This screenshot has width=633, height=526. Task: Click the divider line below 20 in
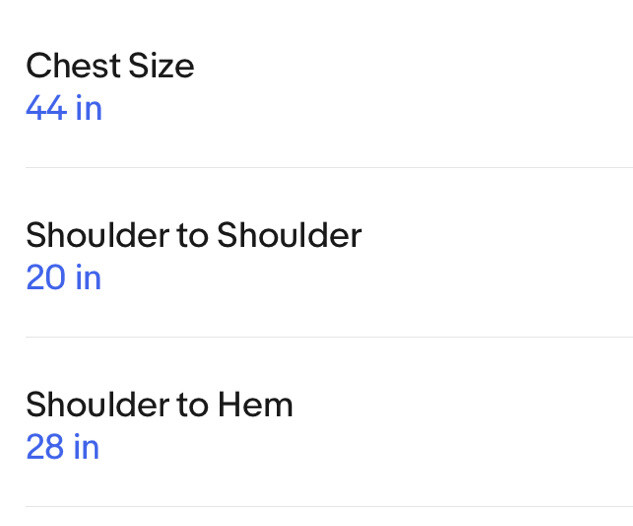329,337
